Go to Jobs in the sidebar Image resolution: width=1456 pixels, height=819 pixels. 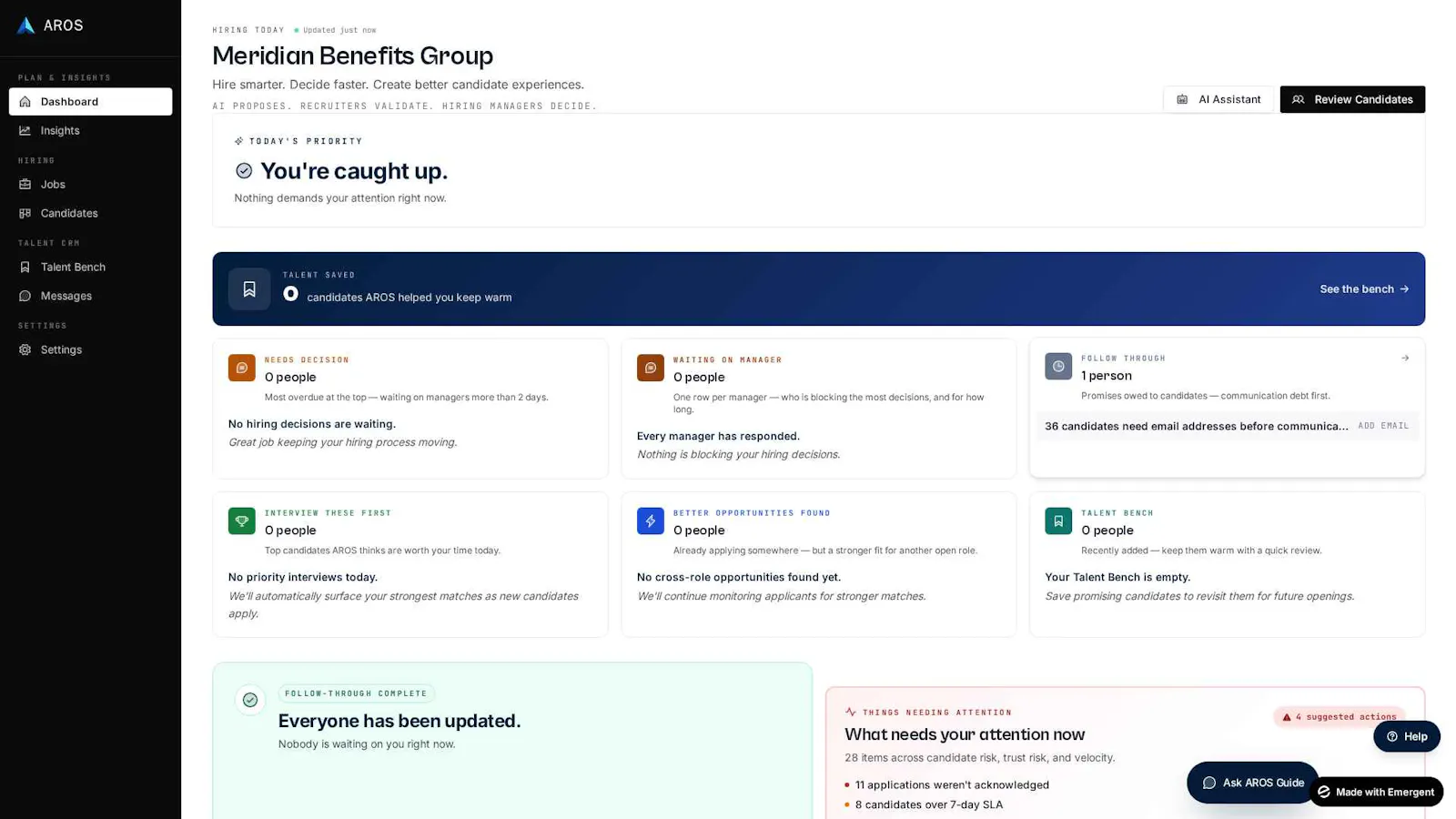90,184
